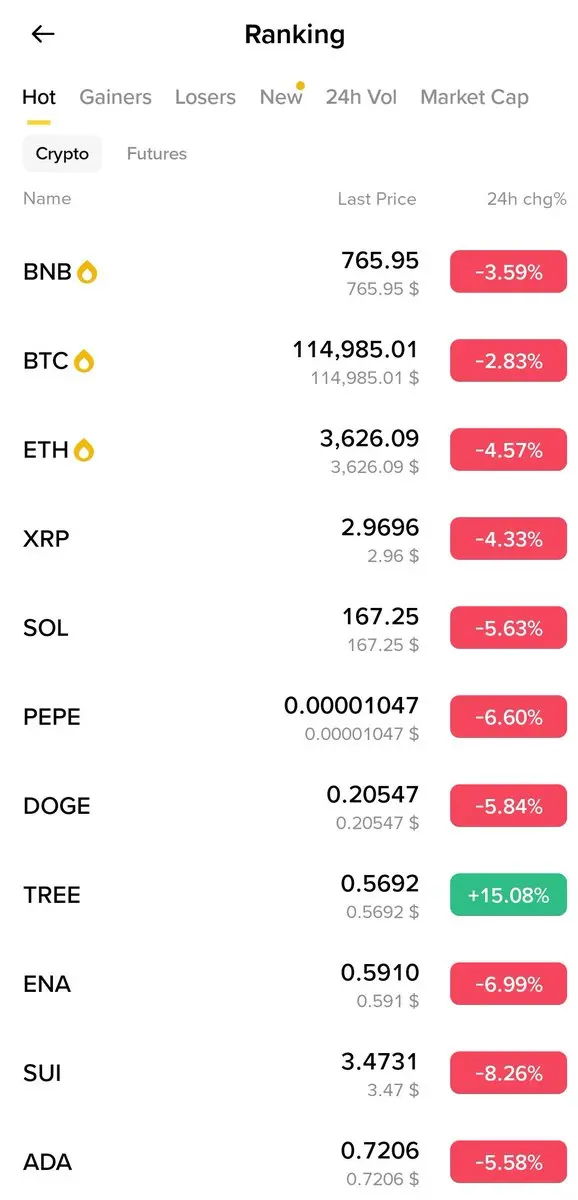Open the PEPE coin row
578x1200 pixels.
pyautogui.click(x=289, y=717)
